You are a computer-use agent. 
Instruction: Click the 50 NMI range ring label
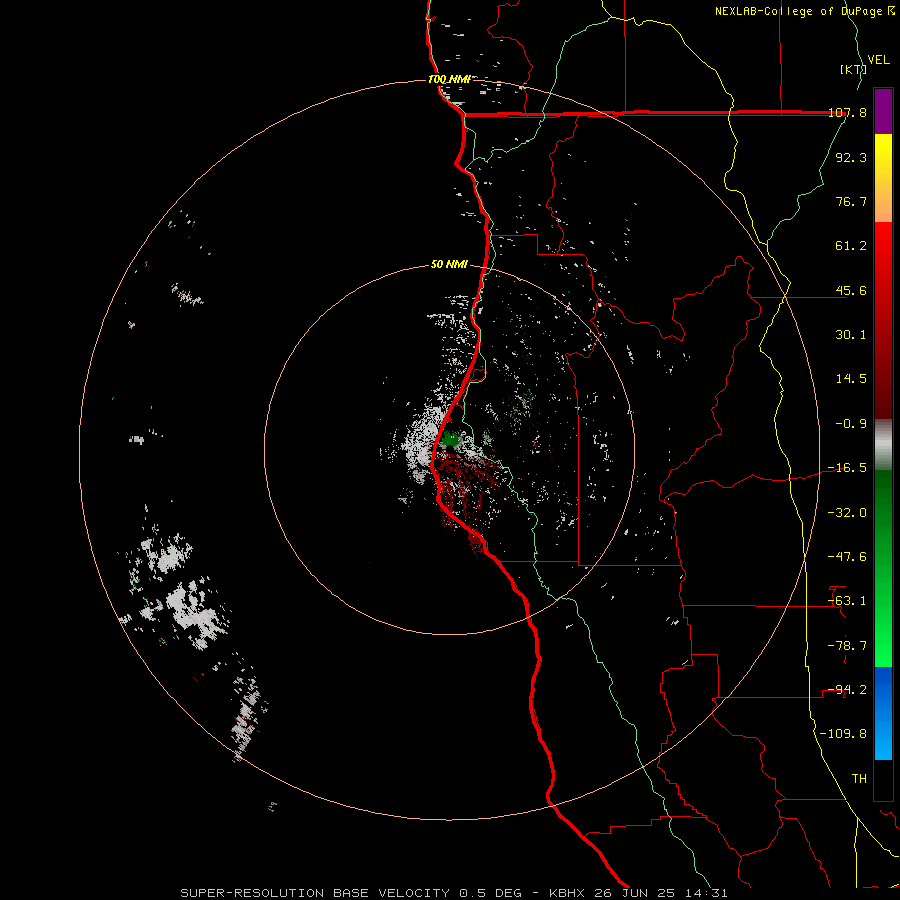(449, 264)
